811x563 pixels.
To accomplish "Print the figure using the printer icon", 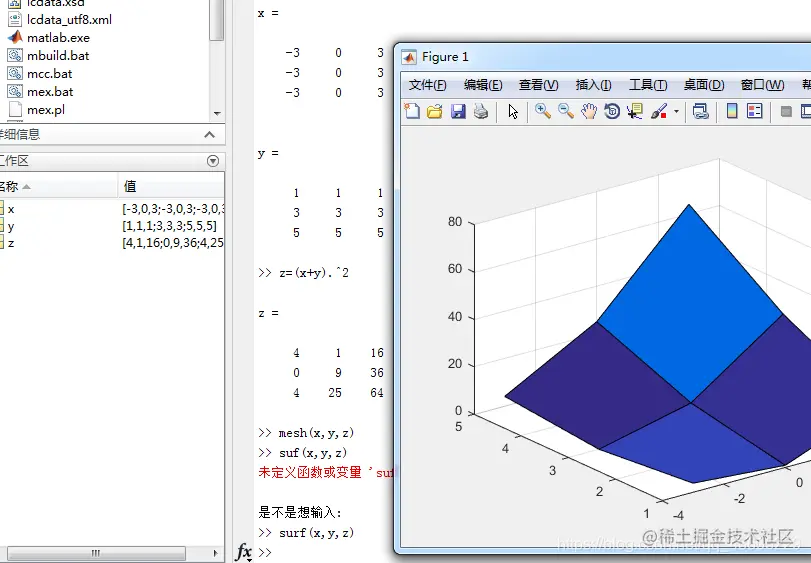I will (481, 111).
